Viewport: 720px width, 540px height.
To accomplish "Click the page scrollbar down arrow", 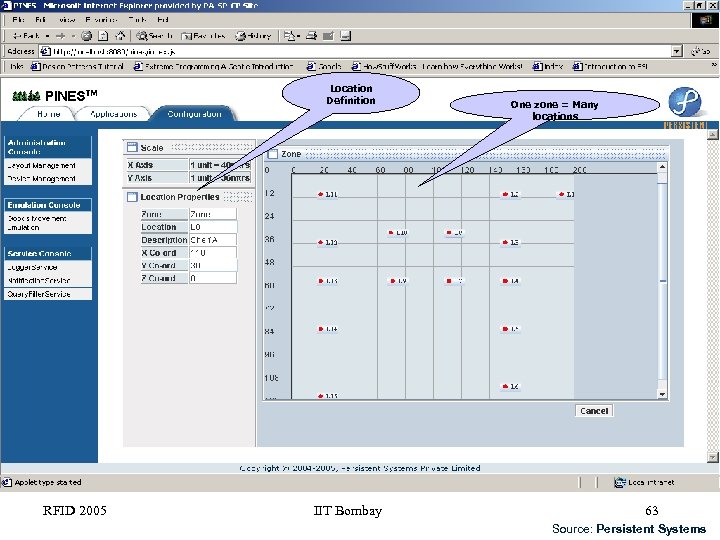I will (712, 457).
